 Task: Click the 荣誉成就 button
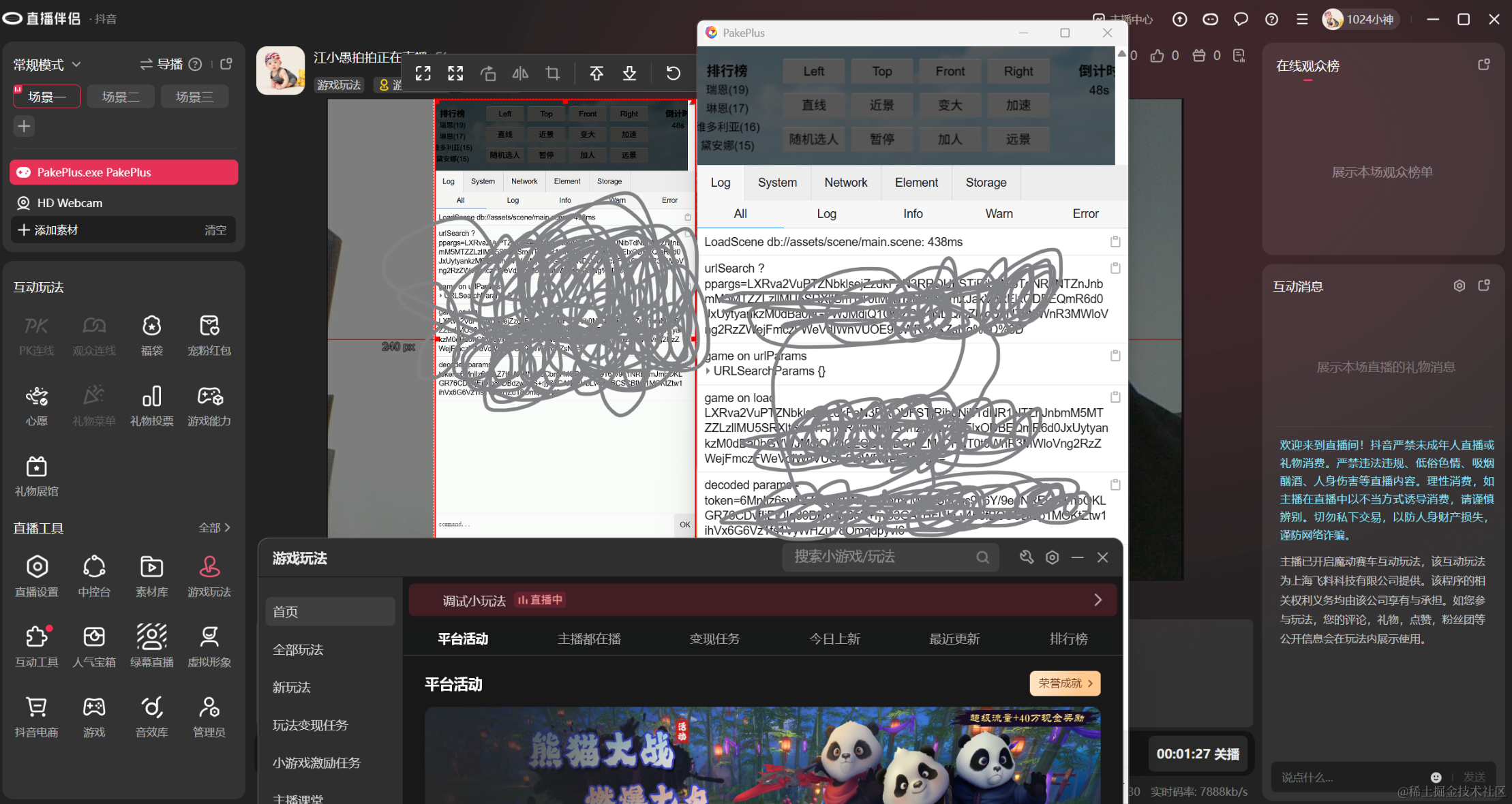[x=1065, y=683]
